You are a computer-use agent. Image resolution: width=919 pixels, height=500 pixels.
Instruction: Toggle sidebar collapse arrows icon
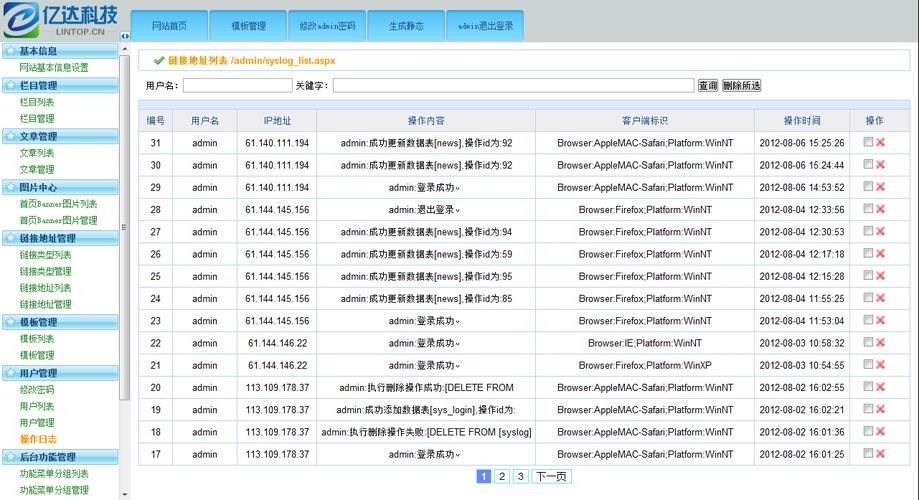tap(125, 36)
